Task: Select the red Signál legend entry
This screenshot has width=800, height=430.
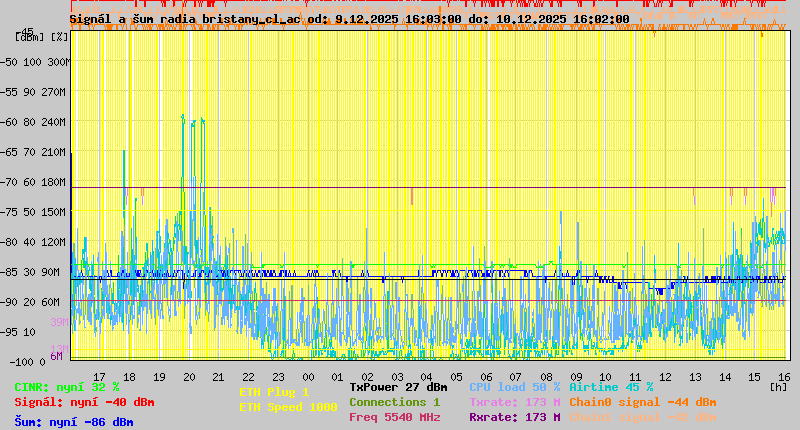Action: coord(84,402)
